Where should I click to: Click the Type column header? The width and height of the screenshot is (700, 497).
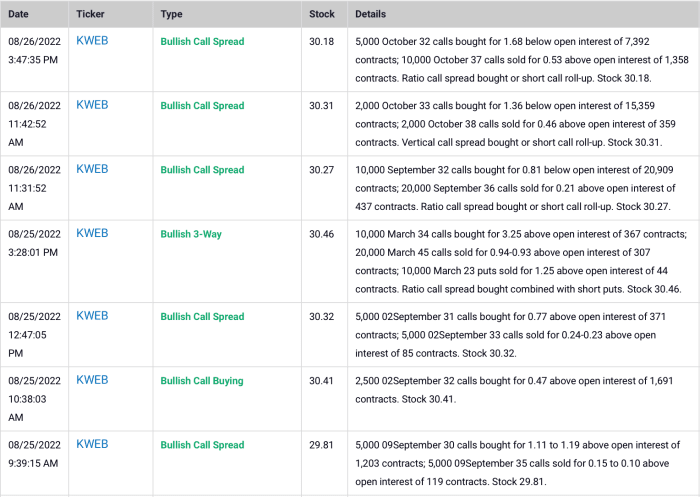point(171,15)
